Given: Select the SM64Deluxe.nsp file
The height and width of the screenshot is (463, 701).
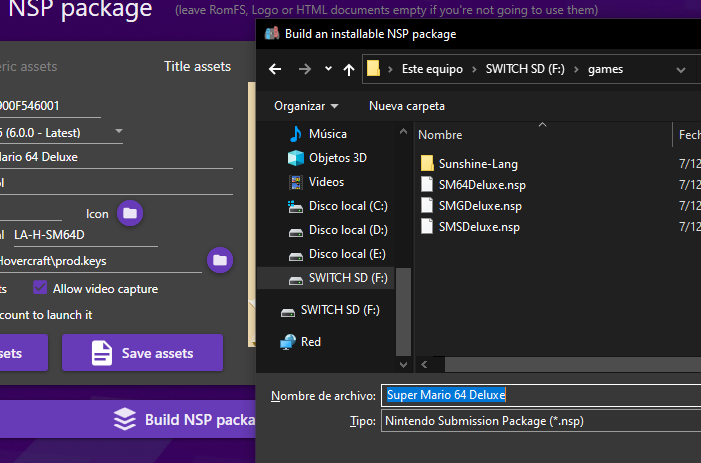Looking at the screenshot, I should (x=482, y=185).
